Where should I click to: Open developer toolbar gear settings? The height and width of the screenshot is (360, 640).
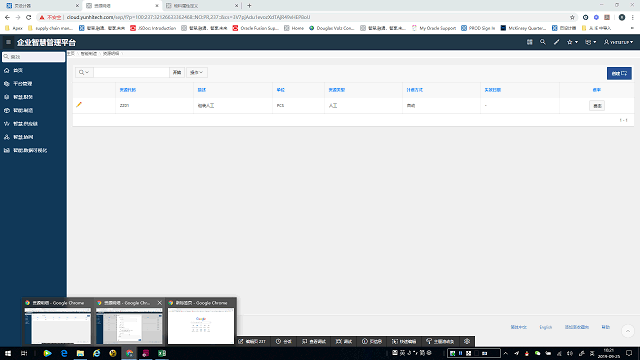click(467, 341)
